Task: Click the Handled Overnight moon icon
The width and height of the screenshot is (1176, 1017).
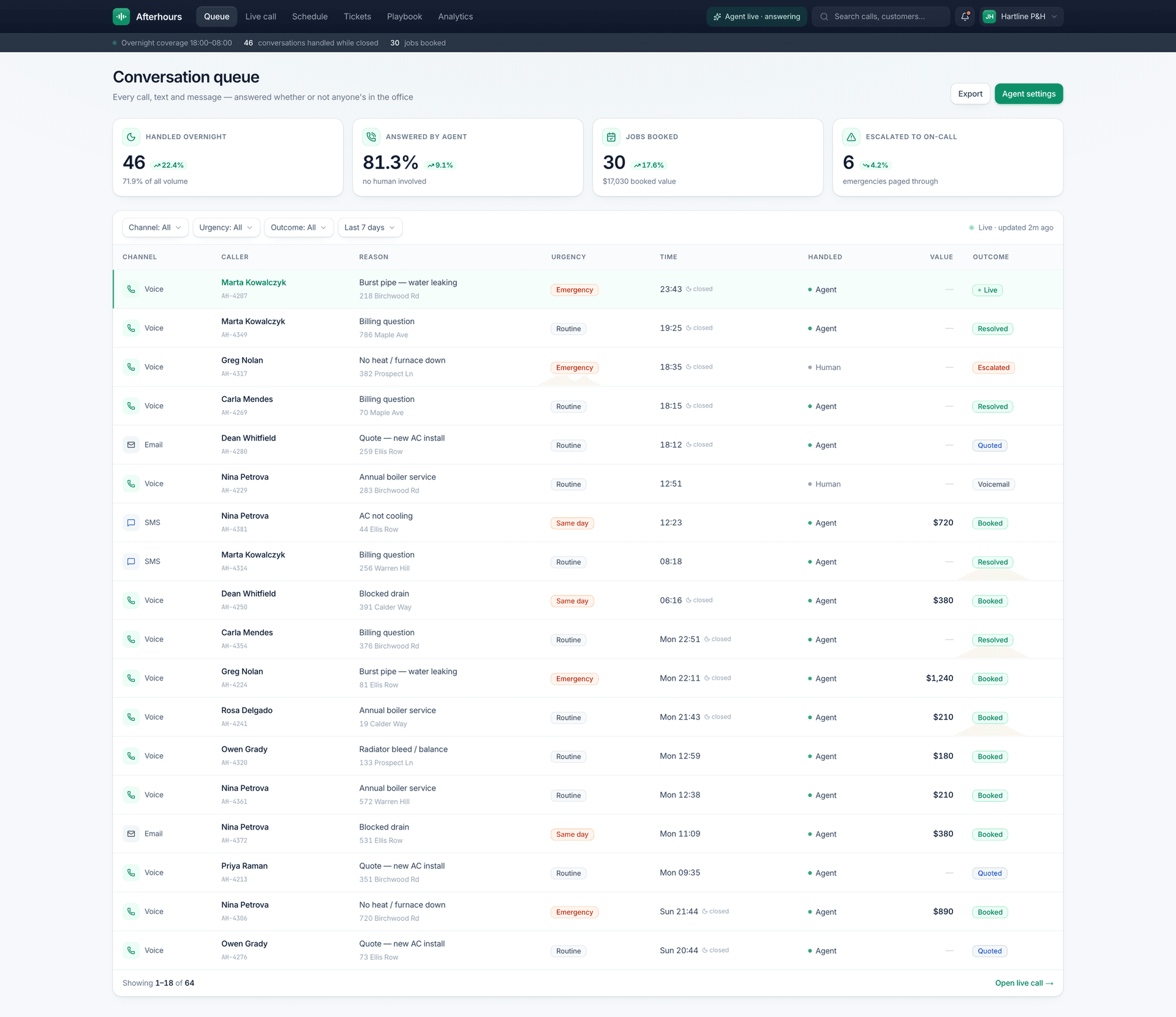Action: (x=131, y=137)
